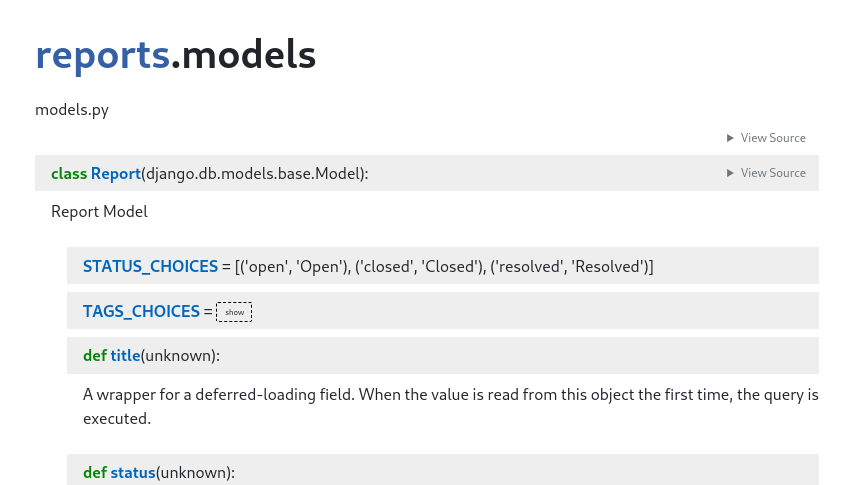Click the 'Report Model' class docstring
The width and height of the screenshot is (862, 485).
click(x=100, y=212)
